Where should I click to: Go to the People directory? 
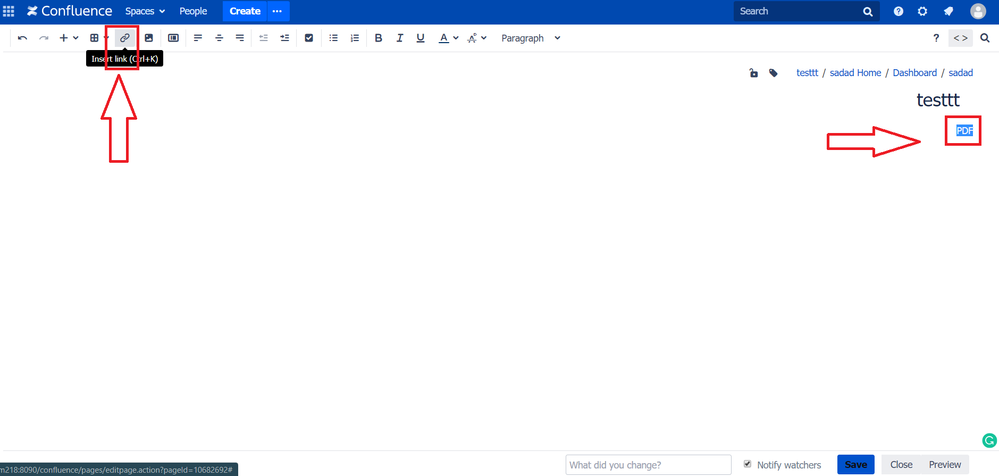coord(193,11)
